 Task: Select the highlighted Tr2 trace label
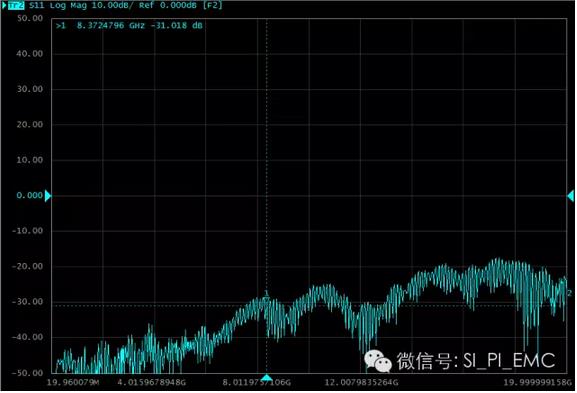click(x=15, y=6)
